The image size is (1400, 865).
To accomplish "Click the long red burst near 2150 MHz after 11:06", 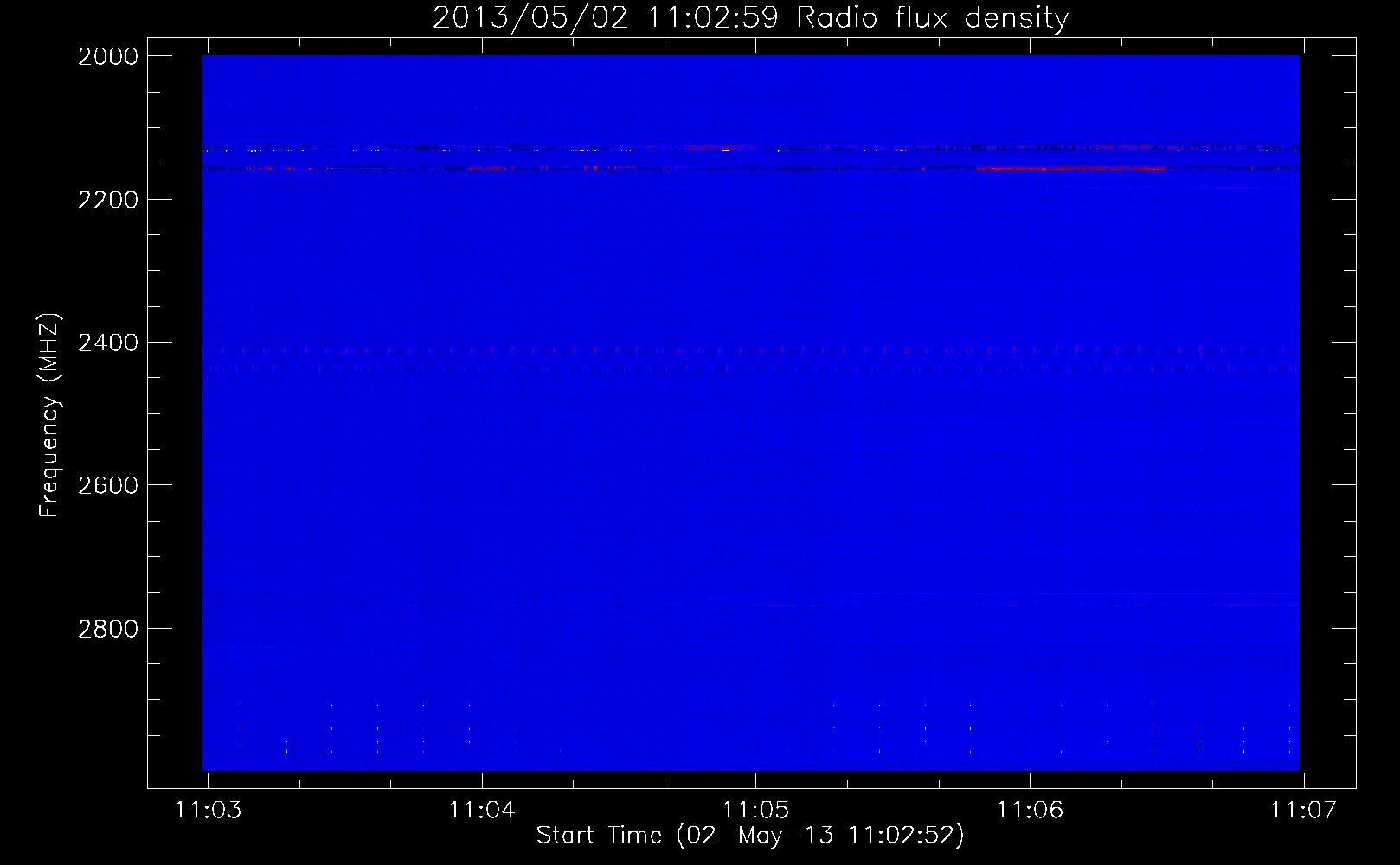I will (x=1071, y=169).
